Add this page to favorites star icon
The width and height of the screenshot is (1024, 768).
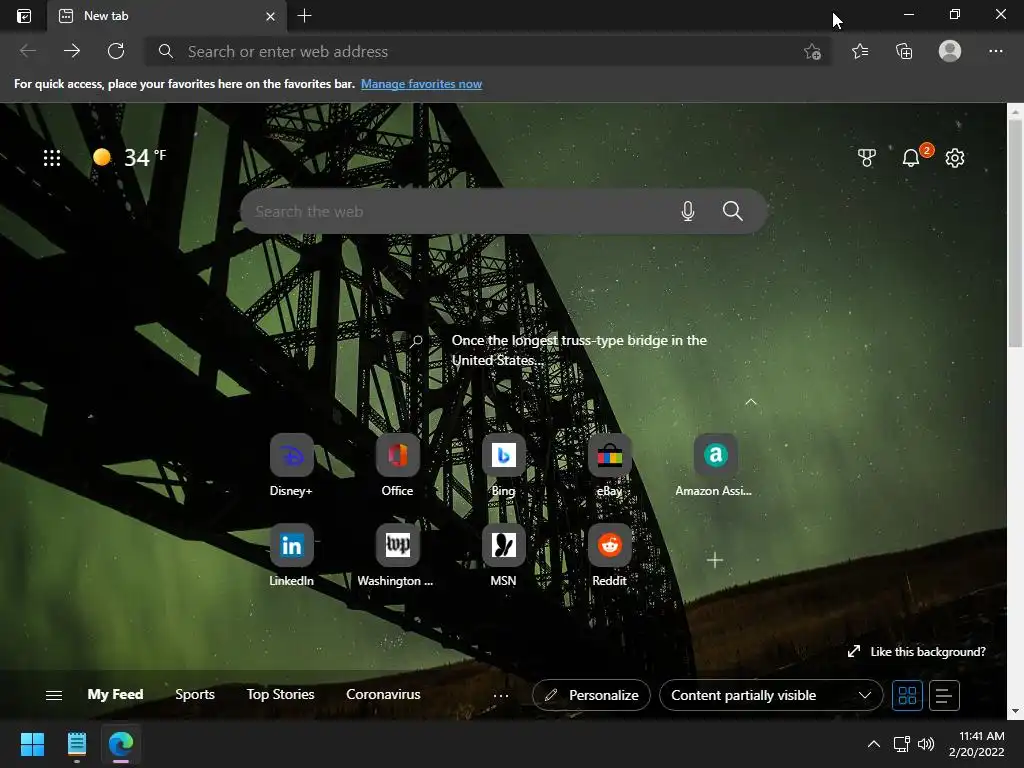(x=812, y=52)
